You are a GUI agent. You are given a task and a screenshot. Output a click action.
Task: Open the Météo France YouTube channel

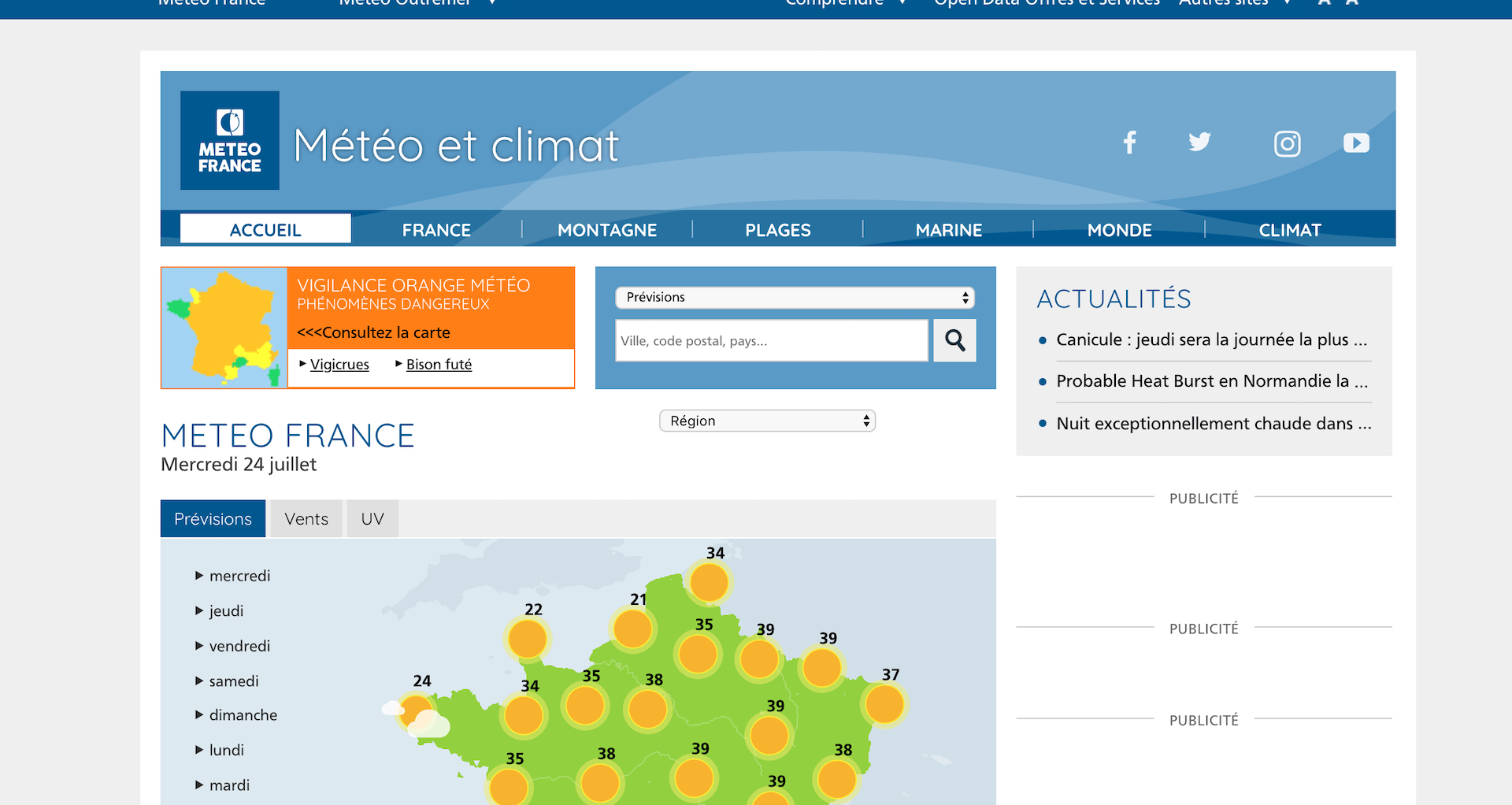pos(1356,143)
